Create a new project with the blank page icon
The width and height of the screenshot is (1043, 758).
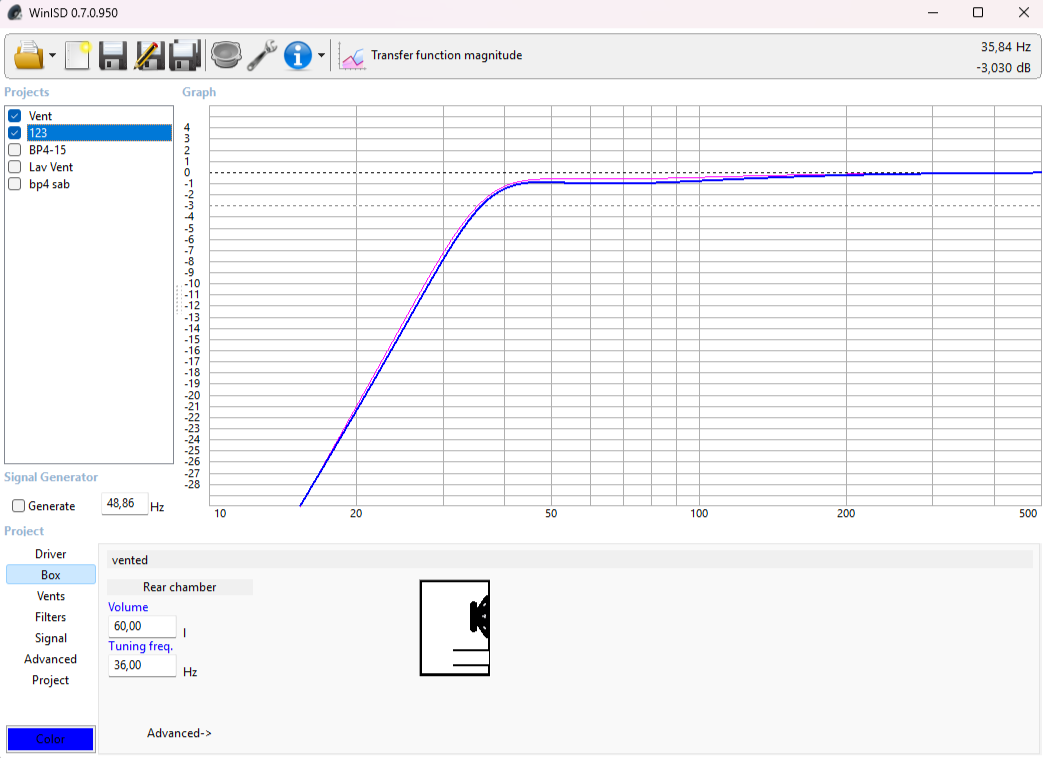77,55
